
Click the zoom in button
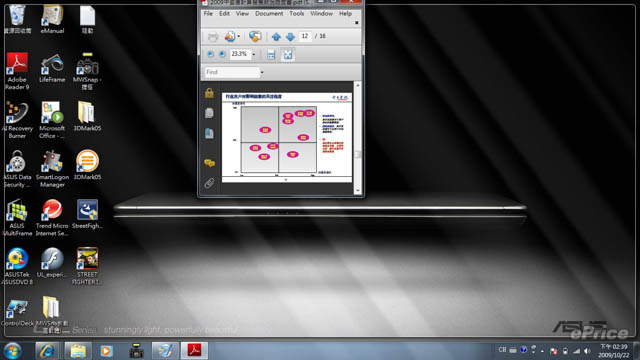point(222,54)
